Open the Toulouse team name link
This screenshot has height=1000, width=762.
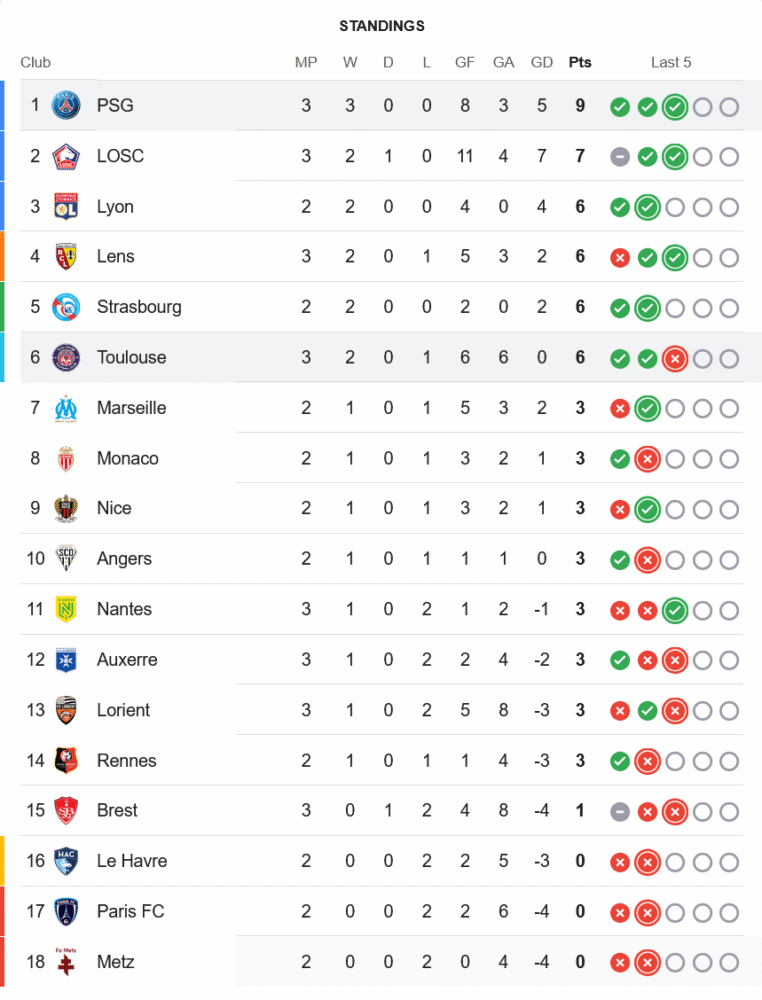click(x=131, y=357)
